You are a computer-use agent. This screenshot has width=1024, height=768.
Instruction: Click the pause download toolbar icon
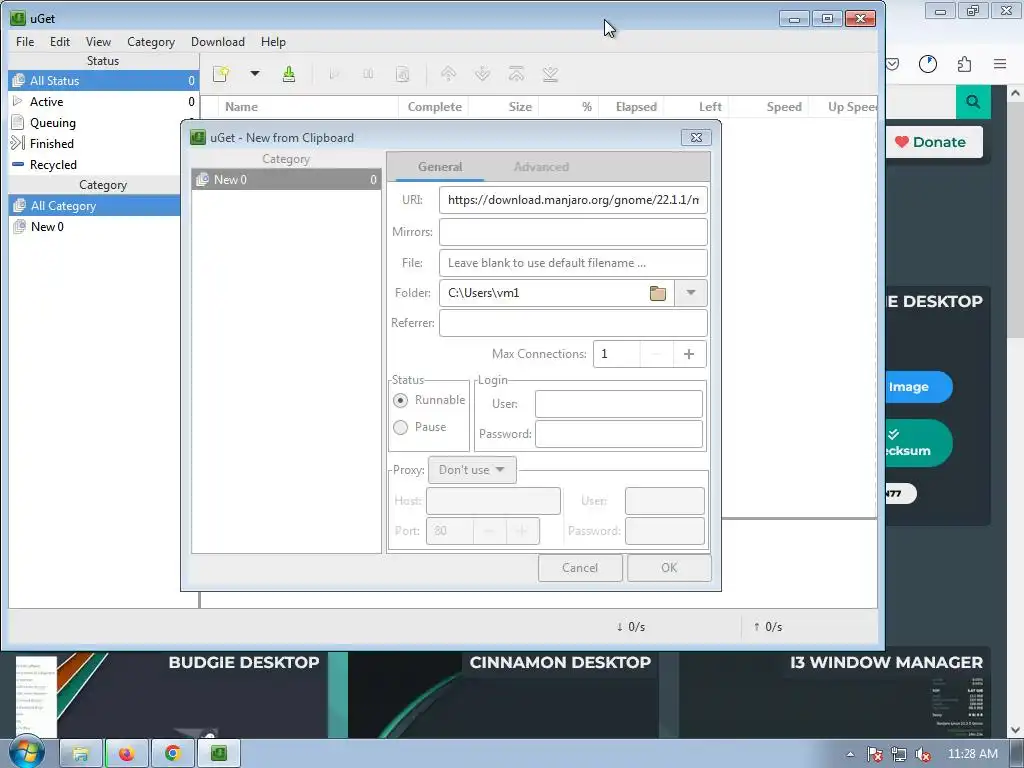[x=368, y=74]
